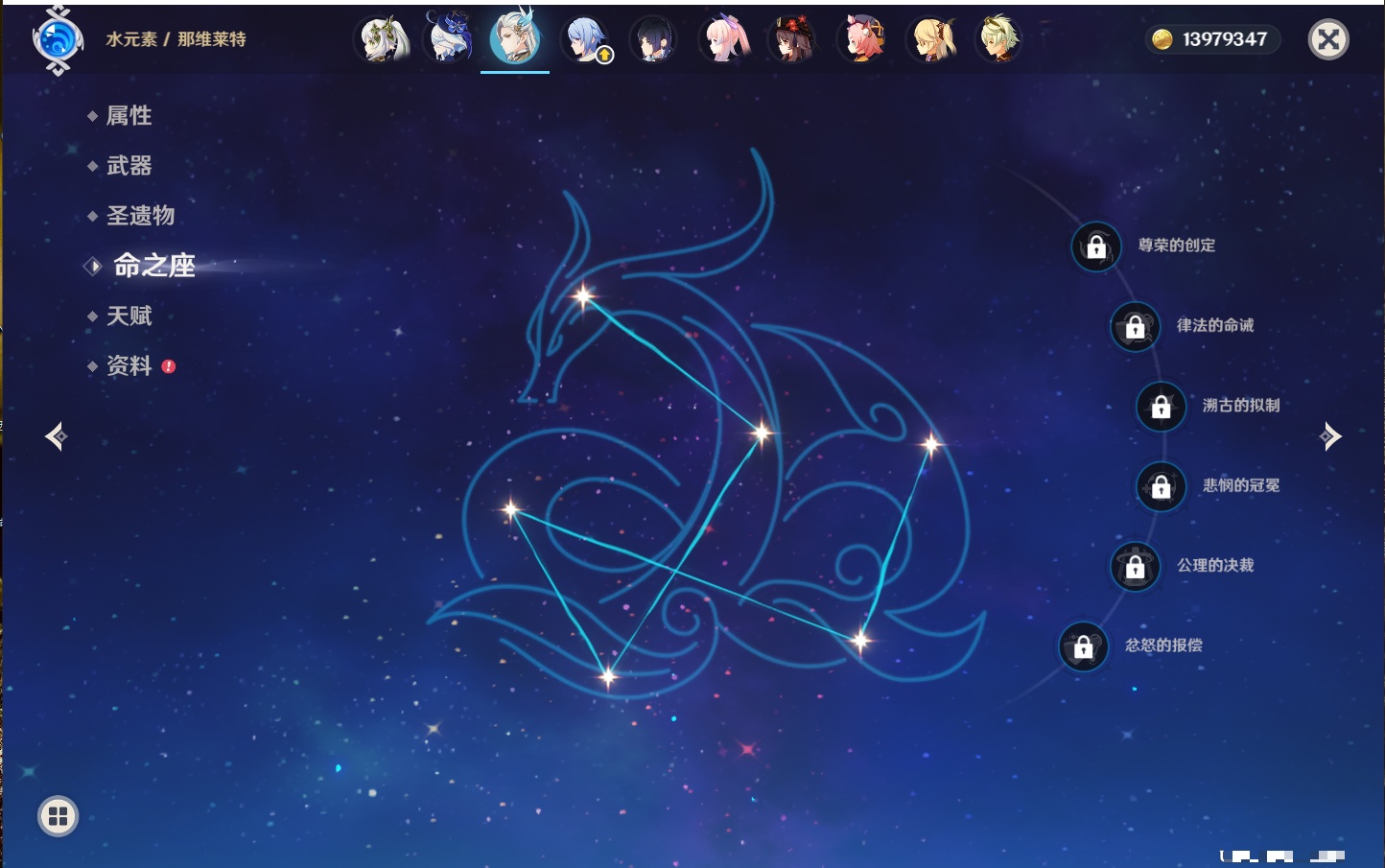Select Diona's pink-haired cat-eared avatar
Viewport: 1385px width, 868px height.
click(861, 39)
